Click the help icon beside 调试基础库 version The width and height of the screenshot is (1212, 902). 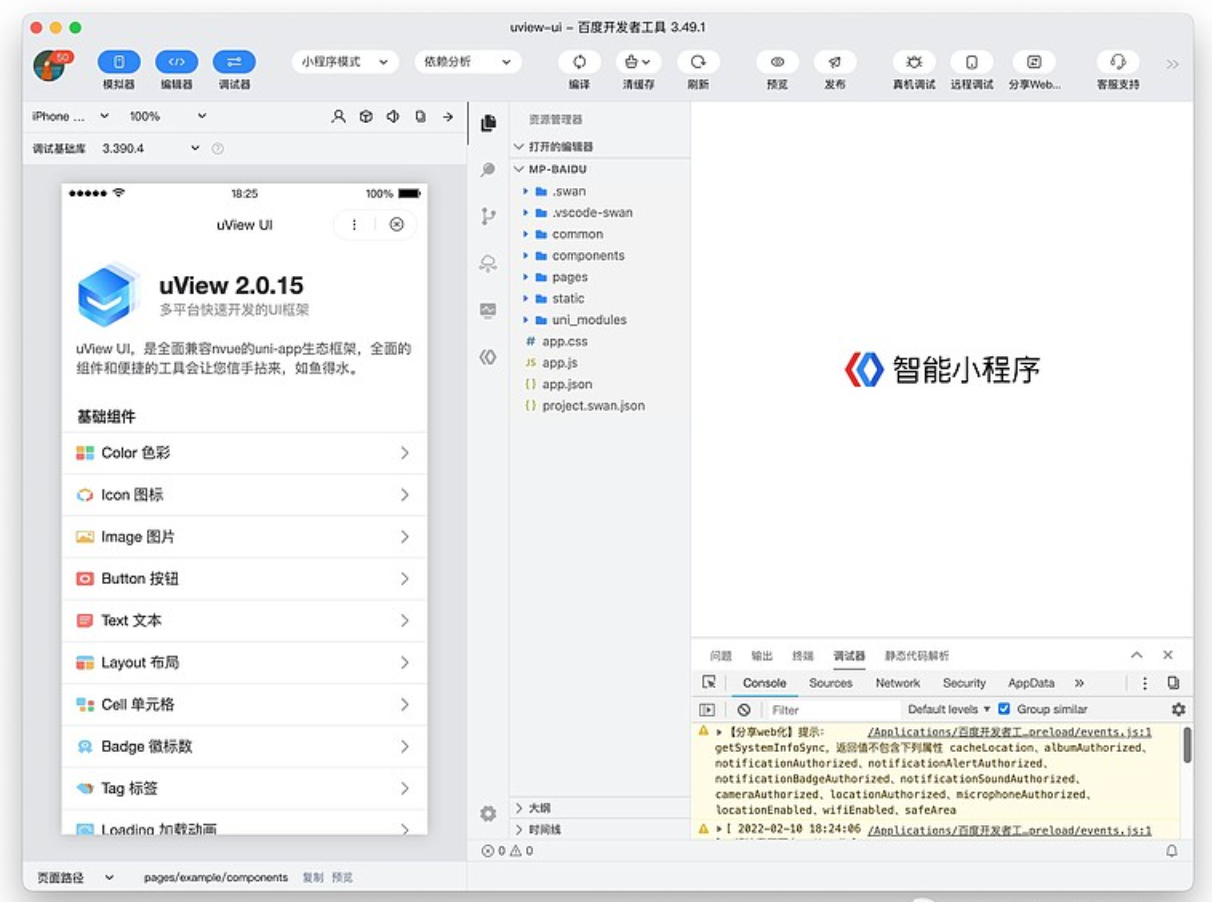(217, 149)
